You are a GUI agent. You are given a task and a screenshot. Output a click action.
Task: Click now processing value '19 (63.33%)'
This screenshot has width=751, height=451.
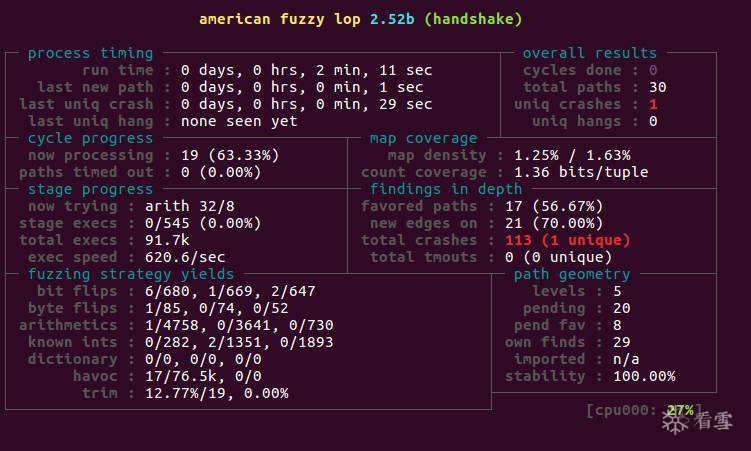tap(230, 155)
